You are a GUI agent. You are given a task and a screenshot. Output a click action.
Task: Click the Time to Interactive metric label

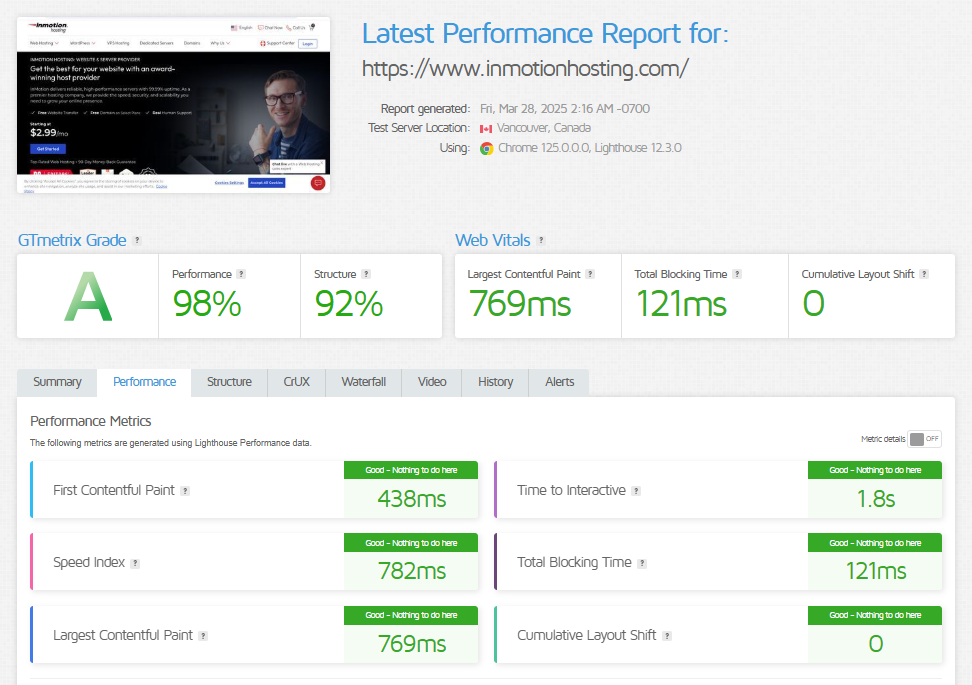572,490
